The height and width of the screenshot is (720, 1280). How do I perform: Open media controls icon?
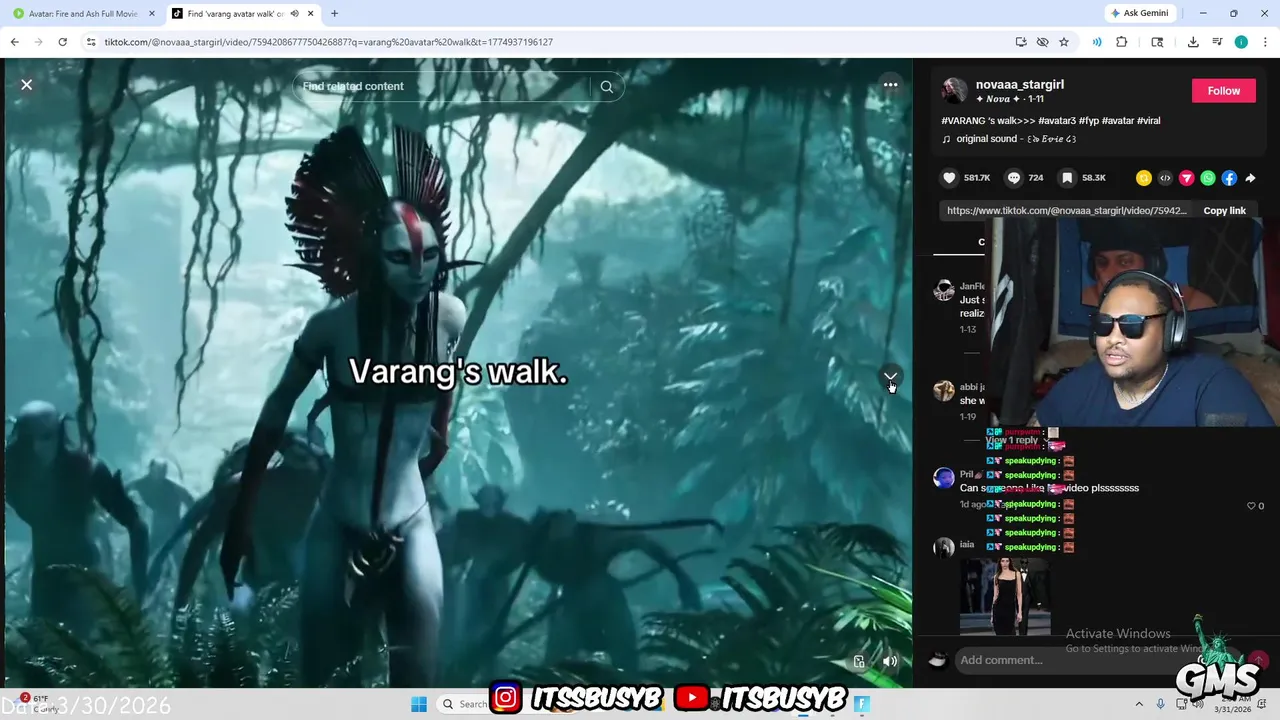pos(1217,42)
